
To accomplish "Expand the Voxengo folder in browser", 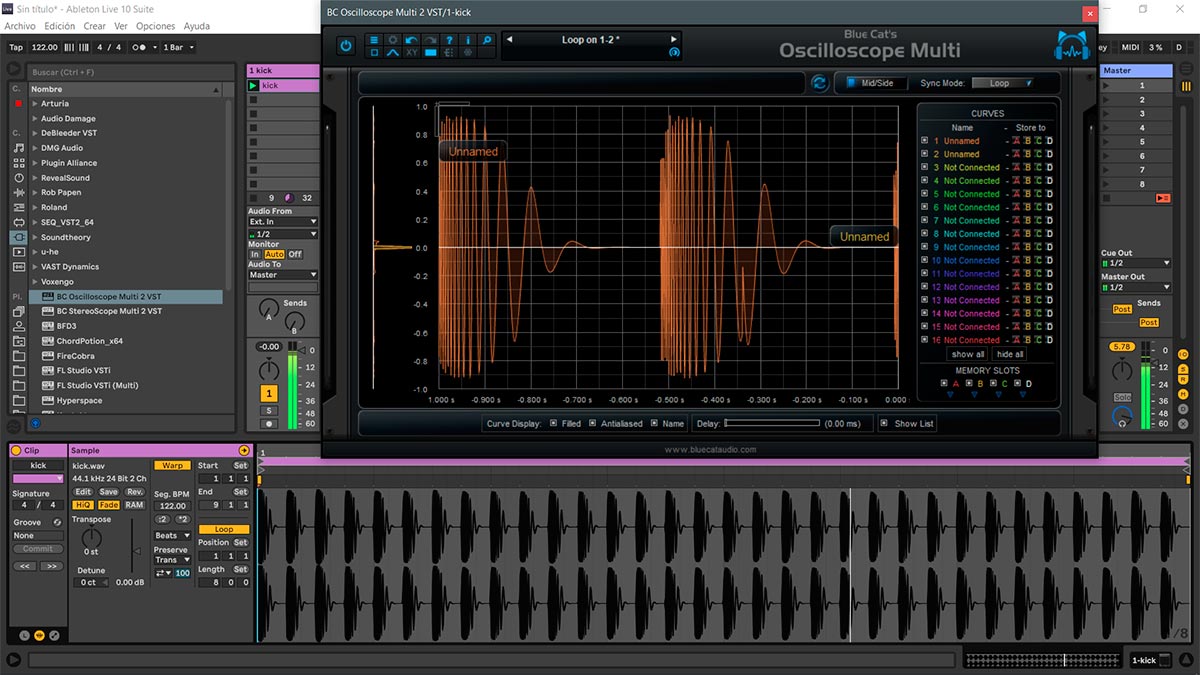I will coord(34,282).
